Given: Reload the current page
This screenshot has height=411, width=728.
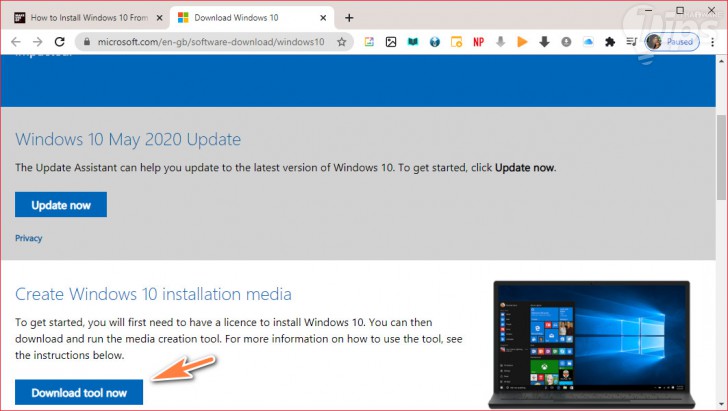Looking at the screenshot, I should (59, 42).
